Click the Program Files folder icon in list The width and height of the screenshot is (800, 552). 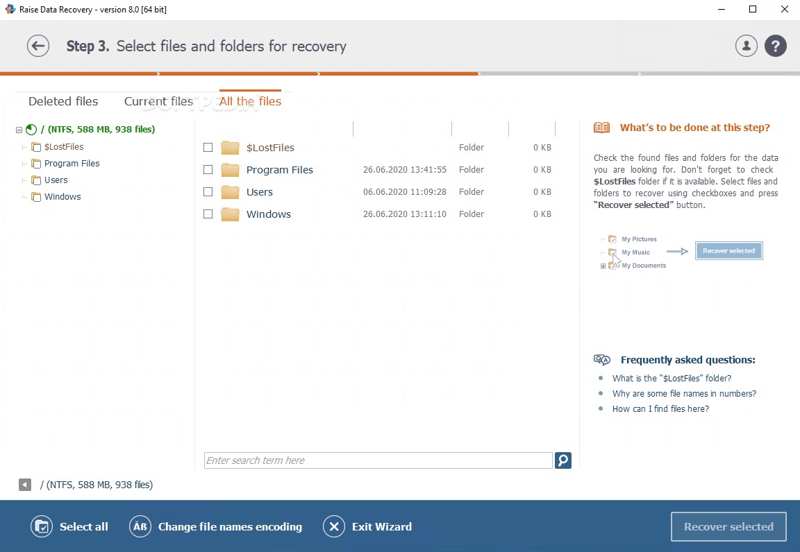coord(230,170)
